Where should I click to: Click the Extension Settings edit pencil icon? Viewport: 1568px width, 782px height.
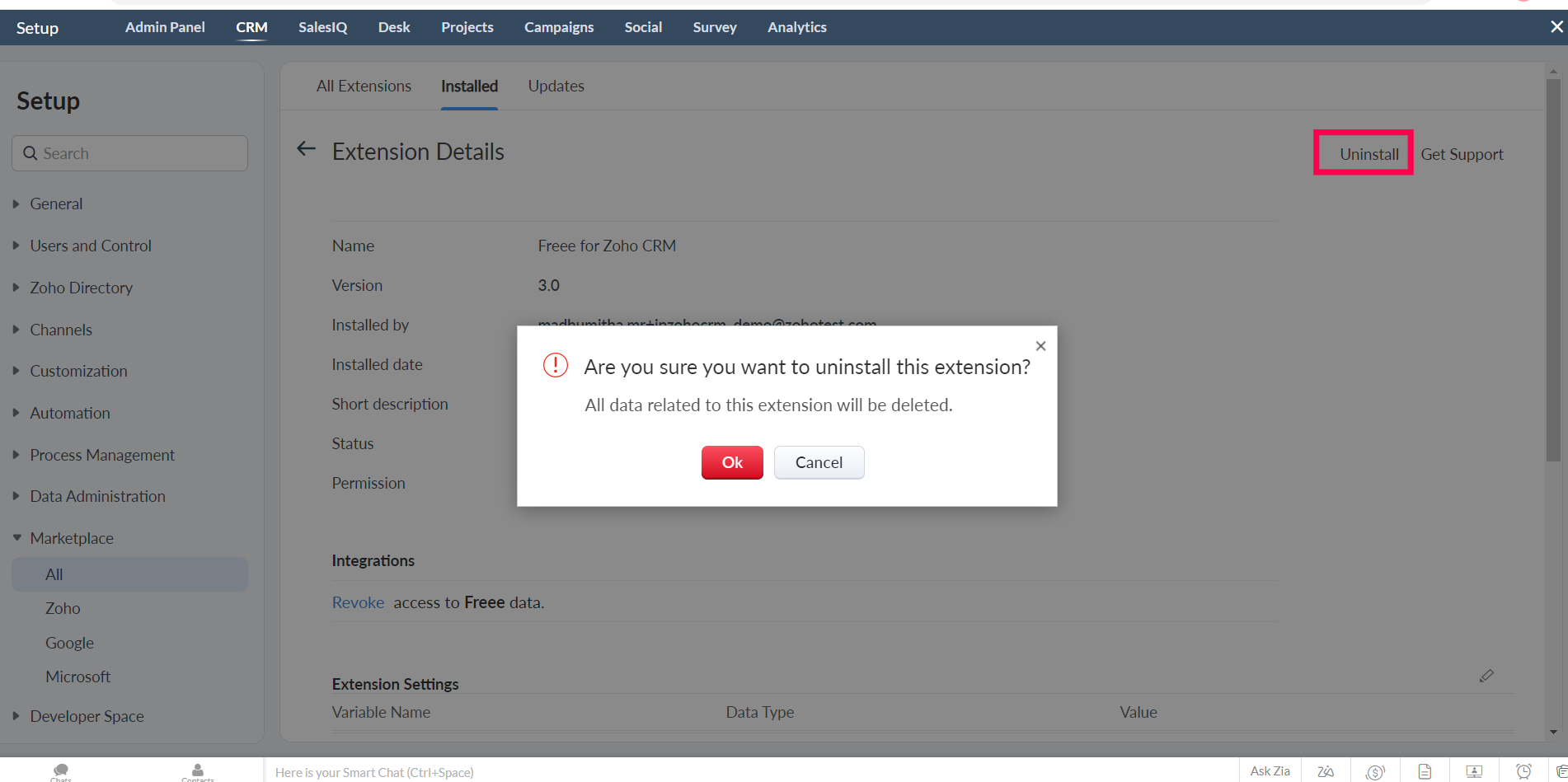[1486, 676]
